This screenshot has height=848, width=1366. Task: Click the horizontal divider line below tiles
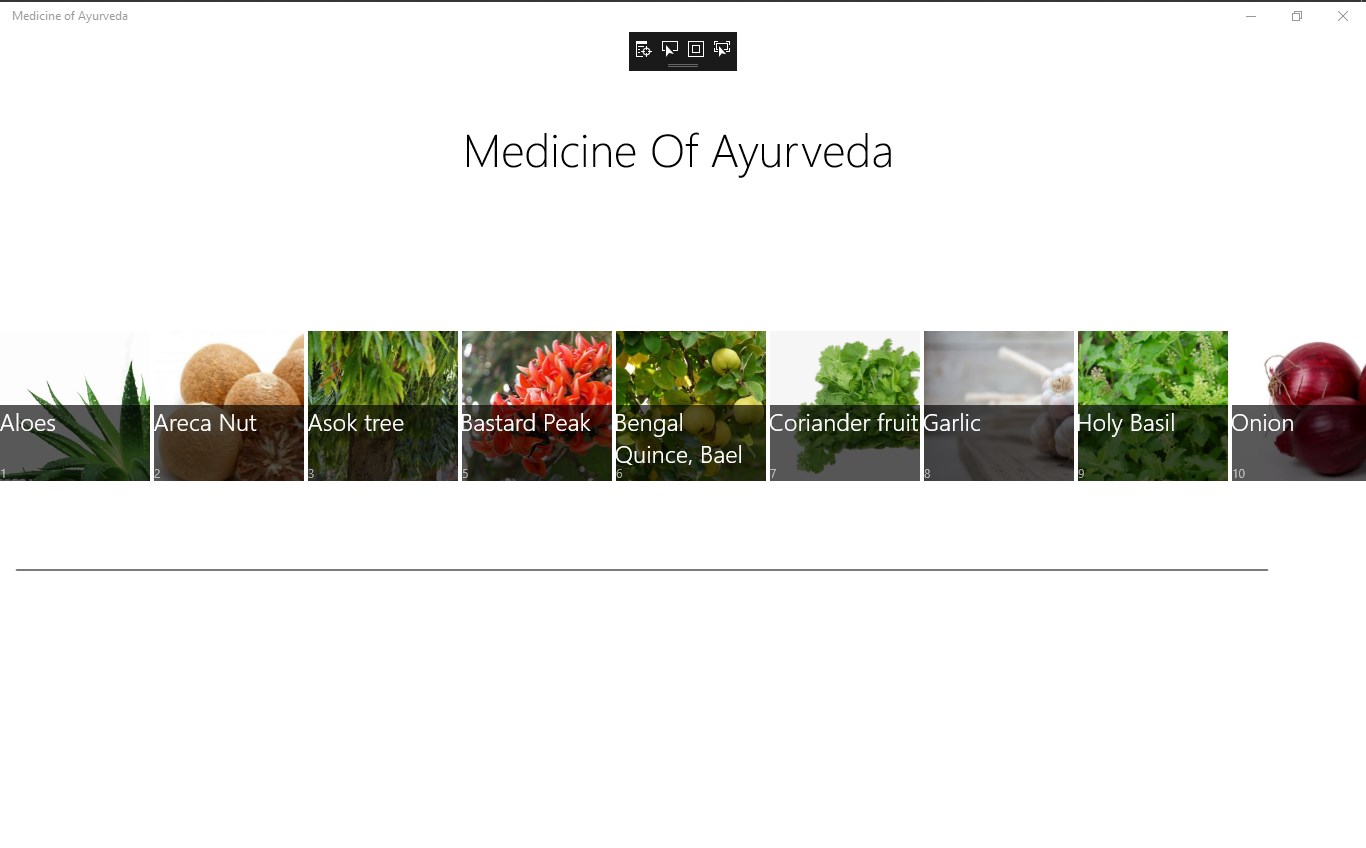[x=642, y=570]
